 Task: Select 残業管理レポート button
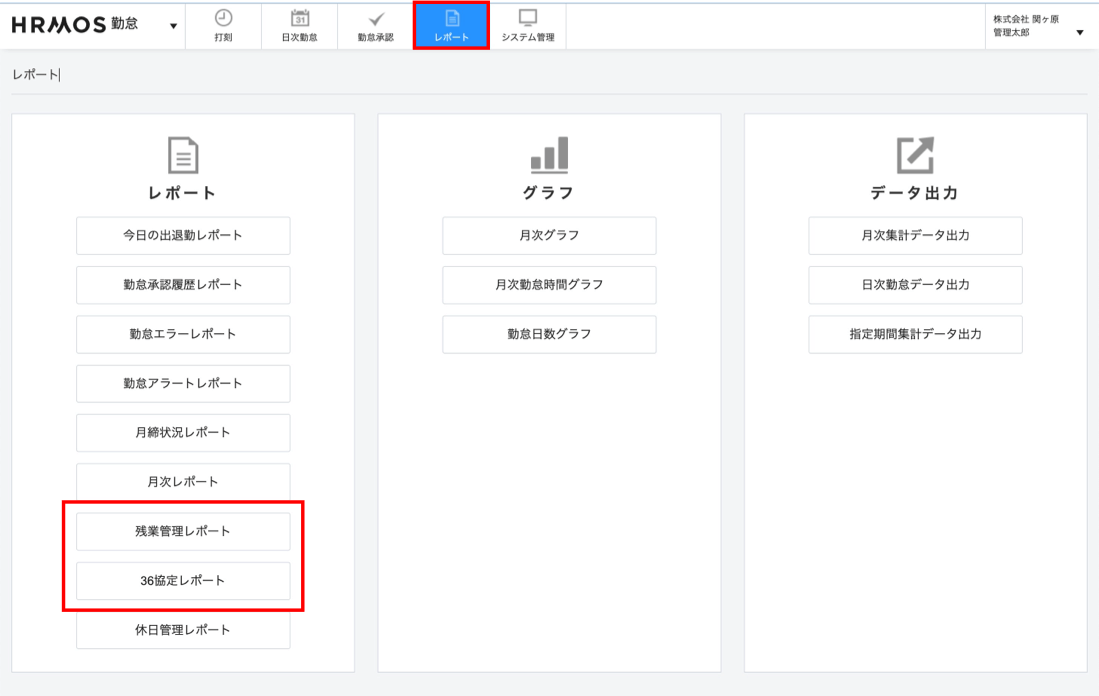pos(183,531)
